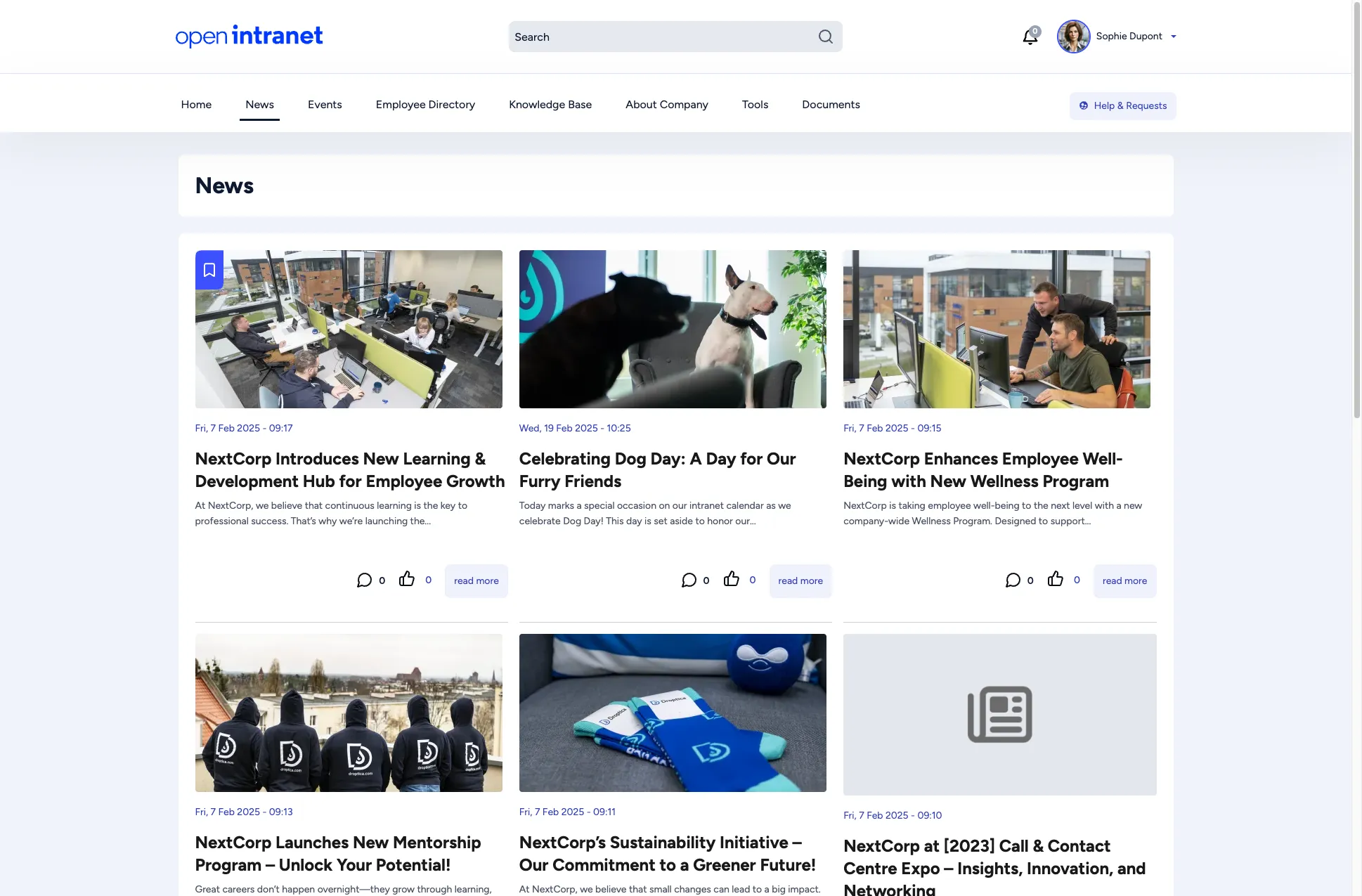Viewport: 1362px width, 896px height.
Task: Expand the Sophie Dupont user menu arrow
Action: [1173, 37]
